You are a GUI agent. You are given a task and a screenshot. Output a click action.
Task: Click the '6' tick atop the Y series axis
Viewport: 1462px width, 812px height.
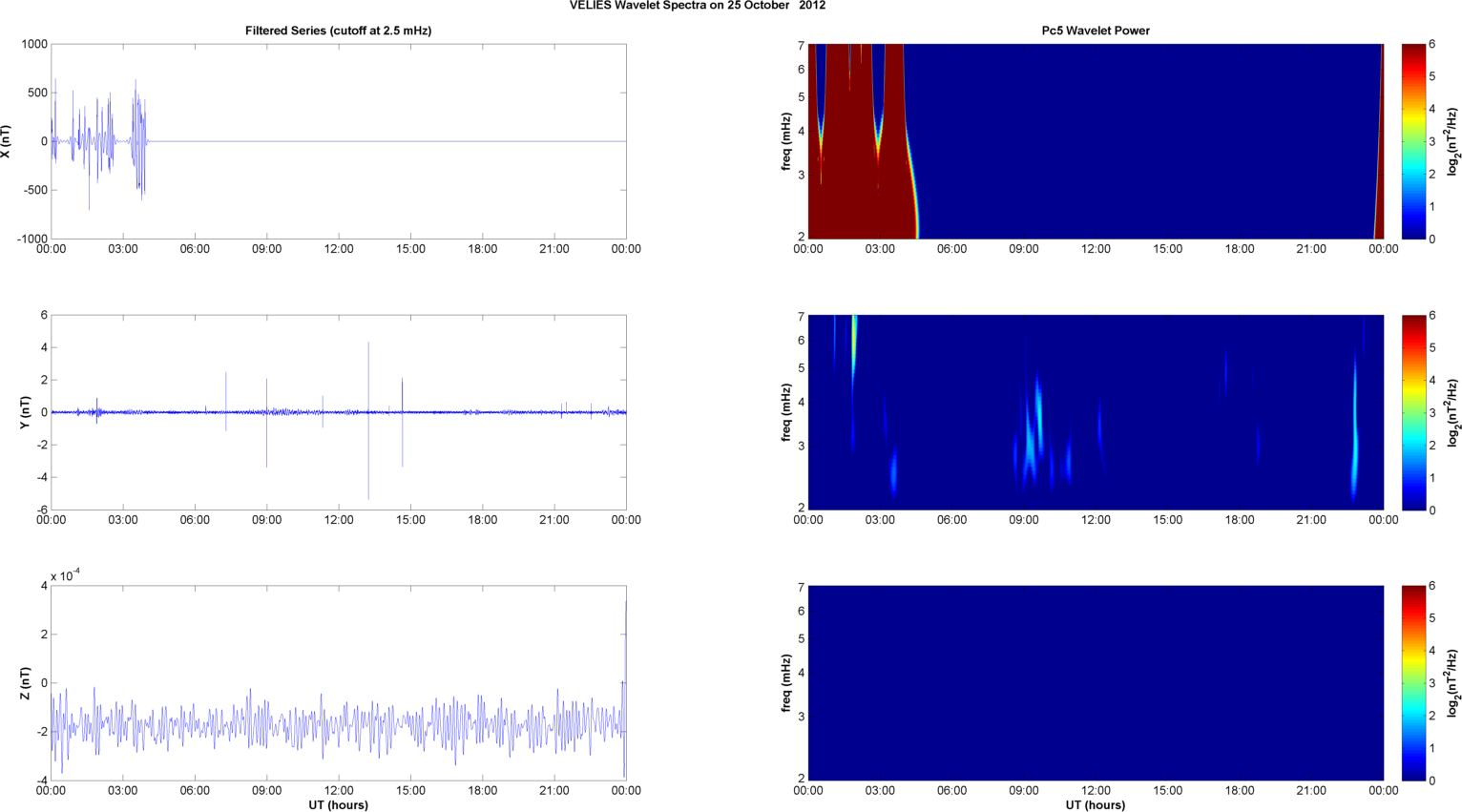pyautogui.click(x=44, y=315)
